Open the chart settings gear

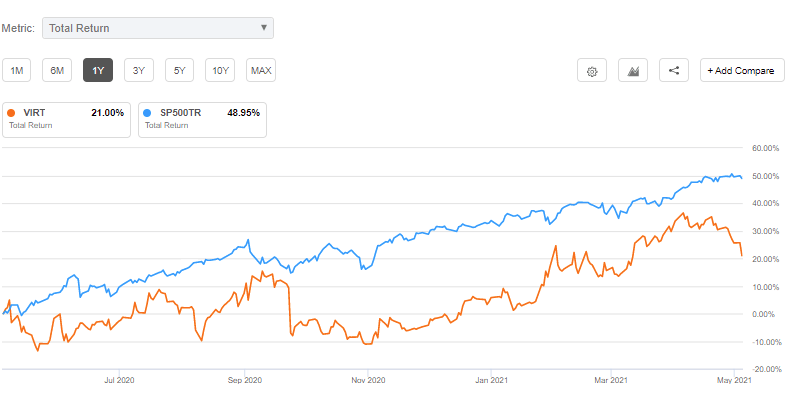[593, 71]
